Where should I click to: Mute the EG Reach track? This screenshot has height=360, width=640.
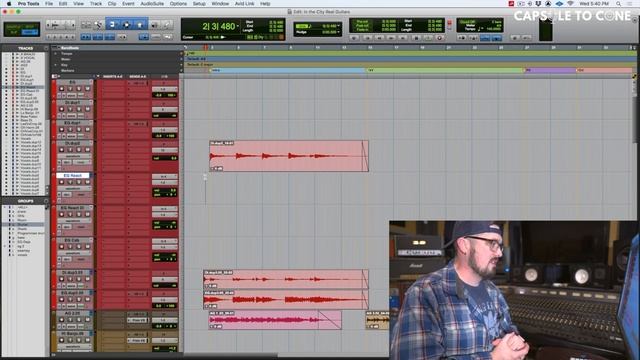pyautogui.click(x=87, y=182)
